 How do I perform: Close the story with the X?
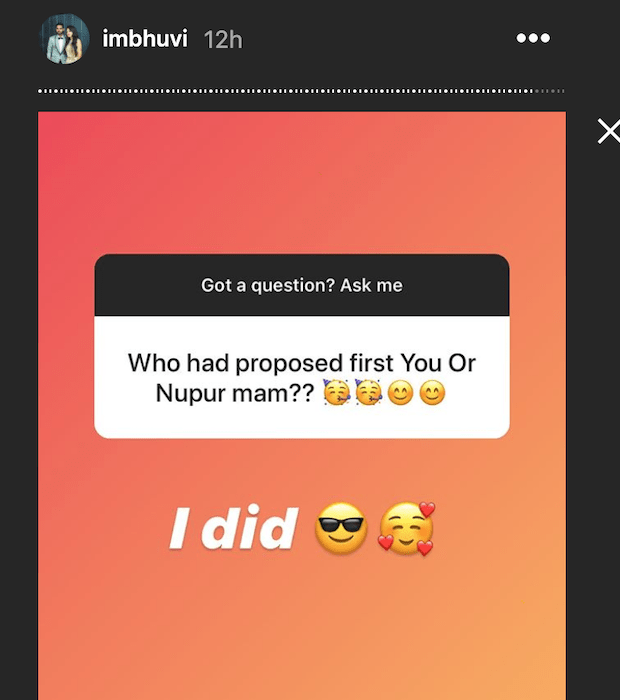click(607, 131)
